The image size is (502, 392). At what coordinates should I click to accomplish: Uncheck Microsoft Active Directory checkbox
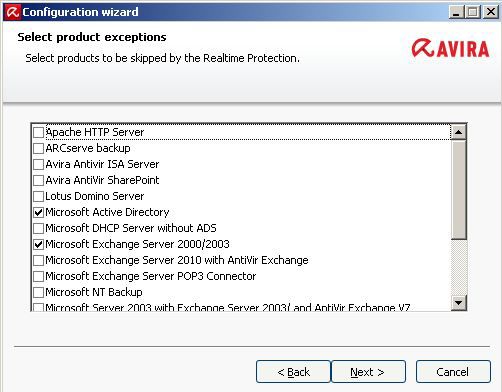pyautogui.click(x=39, y=212)
